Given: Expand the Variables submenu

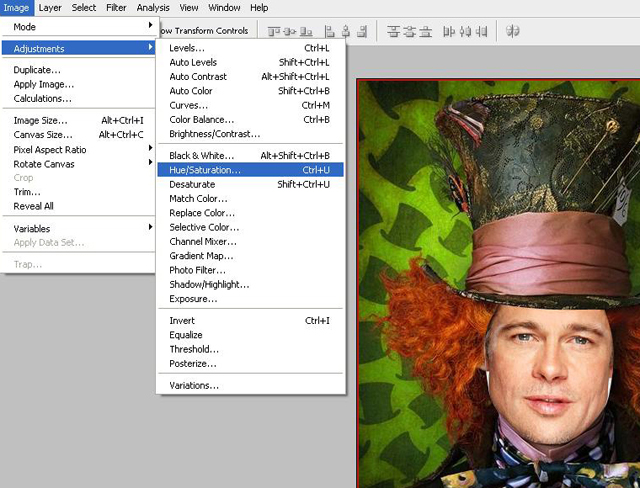Looking at the screenshot, I should click(78, 228).
